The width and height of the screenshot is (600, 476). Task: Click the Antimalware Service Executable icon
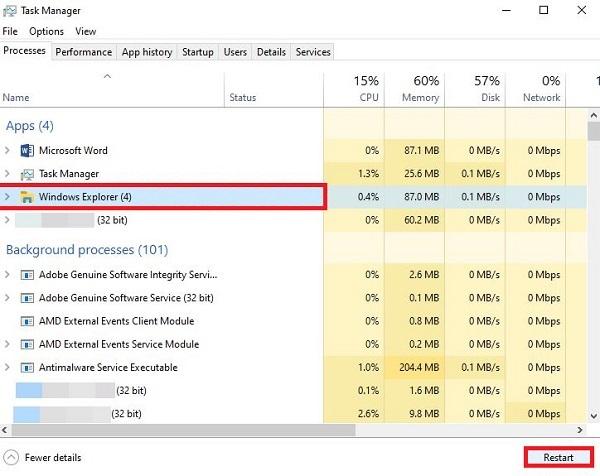[27, 368]
